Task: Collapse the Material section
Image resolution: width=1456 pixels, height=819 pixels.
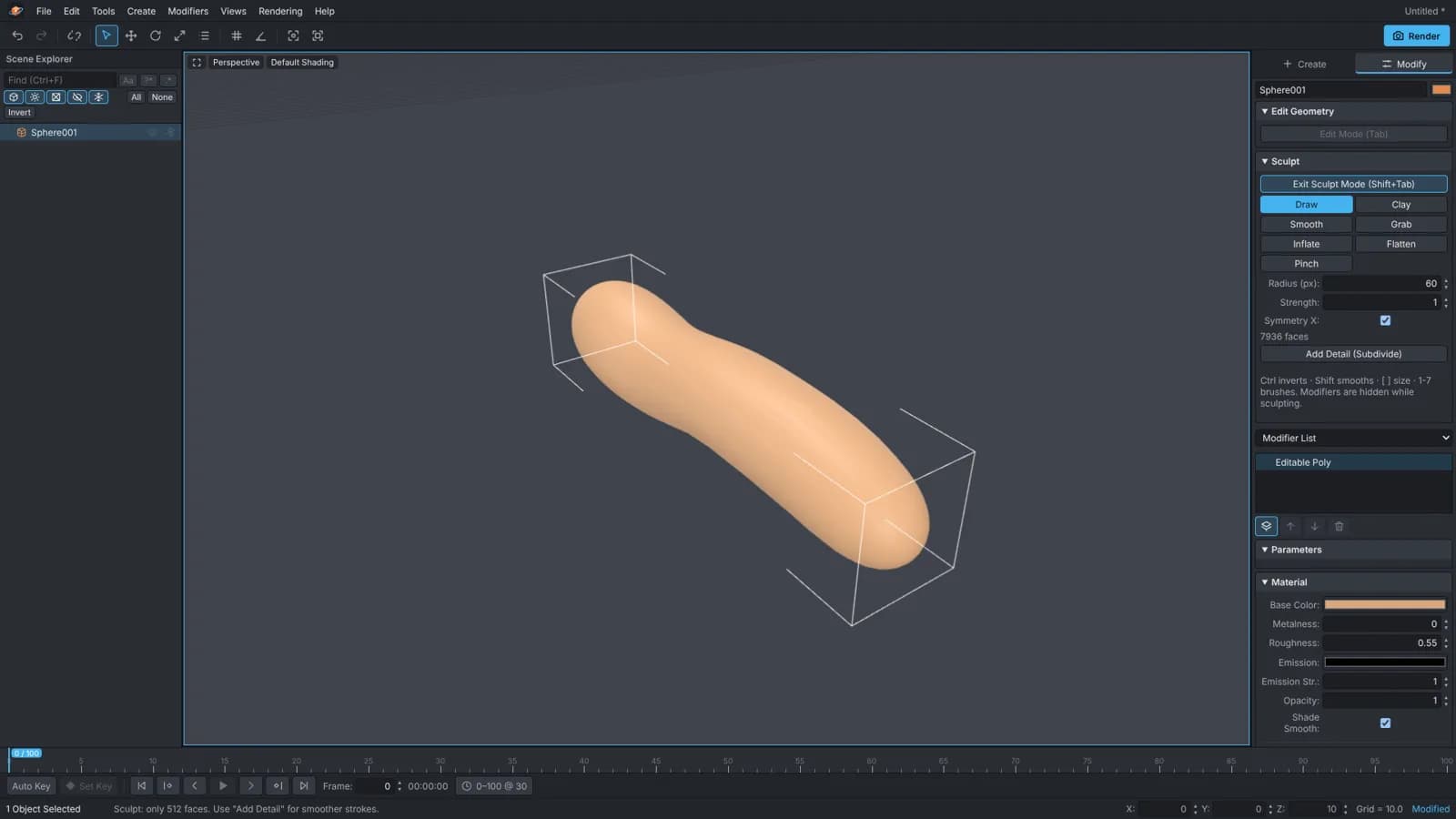Action: coord(1352,582)
